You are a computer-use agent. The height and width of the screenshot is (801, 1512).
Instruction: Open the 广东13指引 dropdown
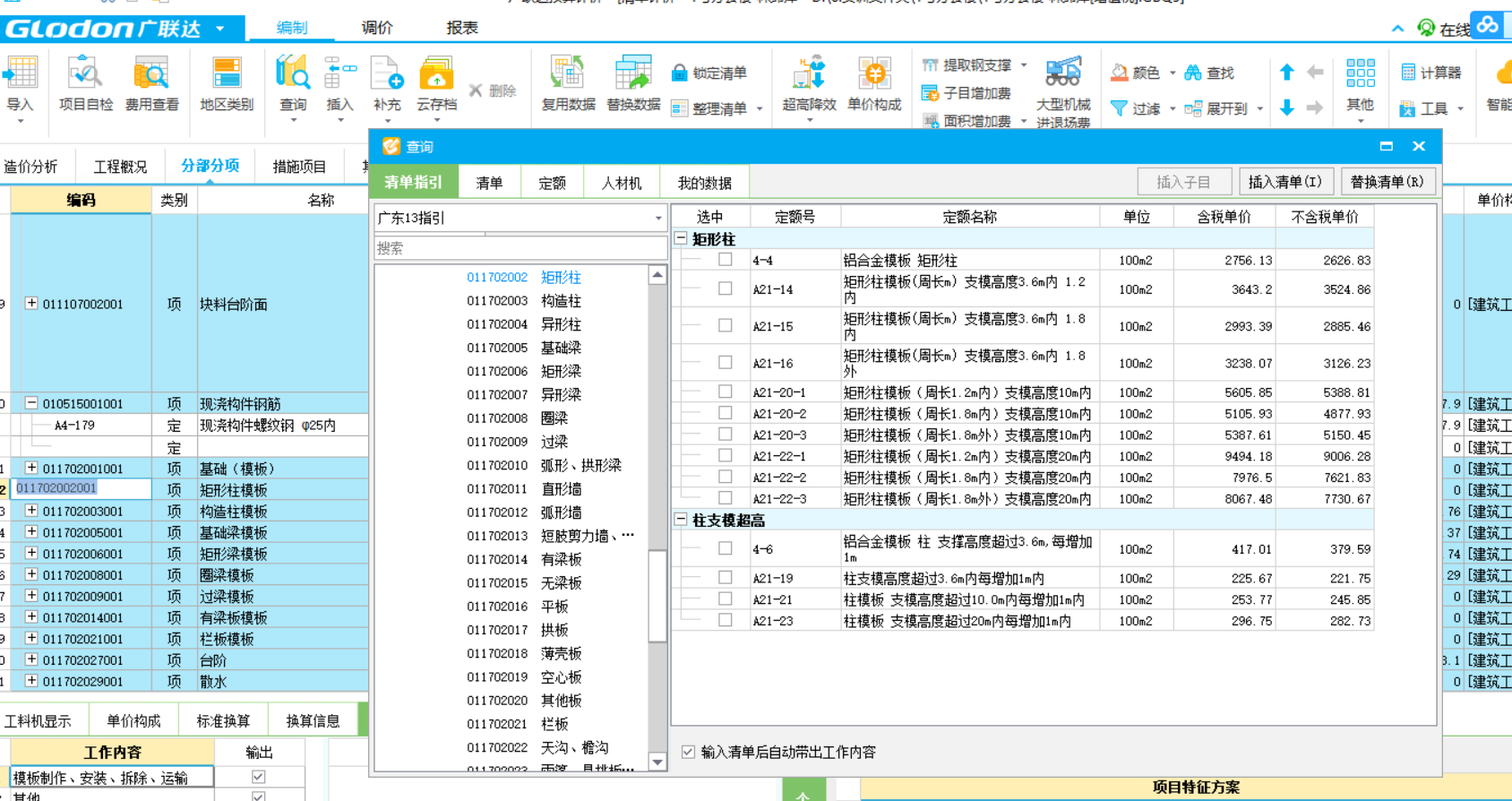[658, 218]
